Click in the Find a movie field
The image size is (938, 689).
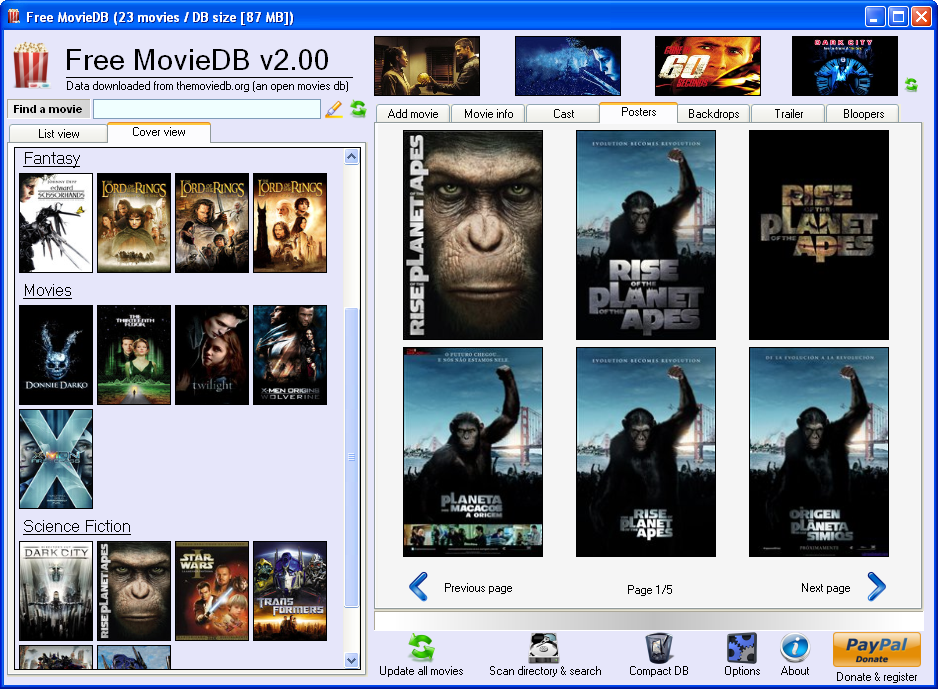[206, 109]
